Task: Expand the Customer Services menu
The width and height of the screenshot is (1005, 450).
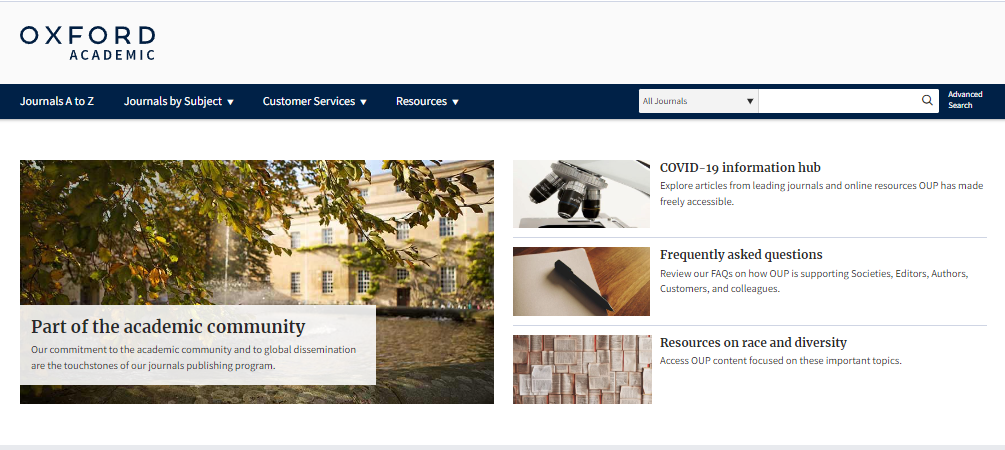Action: [315, 101]
